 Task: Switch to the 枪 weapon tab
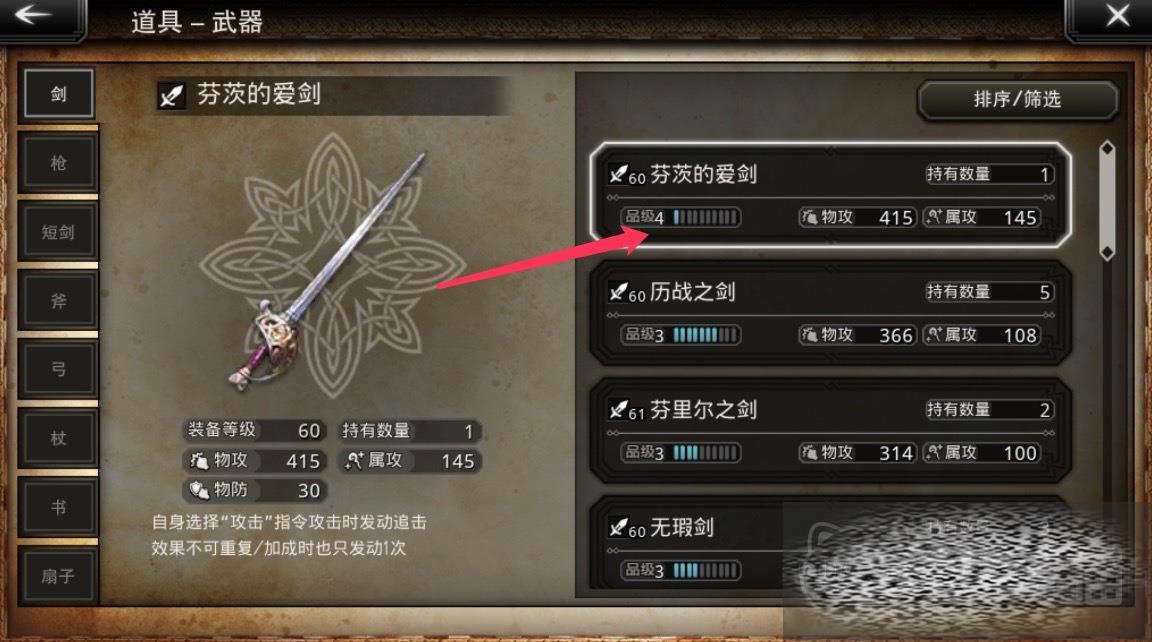pyautogui.click(x=59, y=162)
